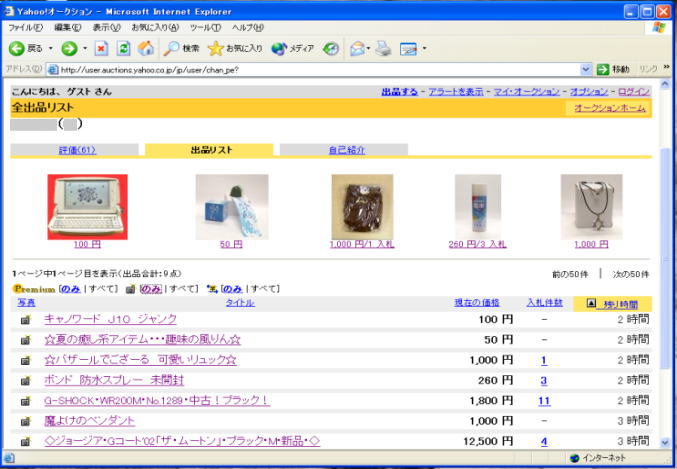Image resolution: width=677 pixels, height=469 pixels.
Task: Click the アラートを表示 link
Action: click(456, 92)
